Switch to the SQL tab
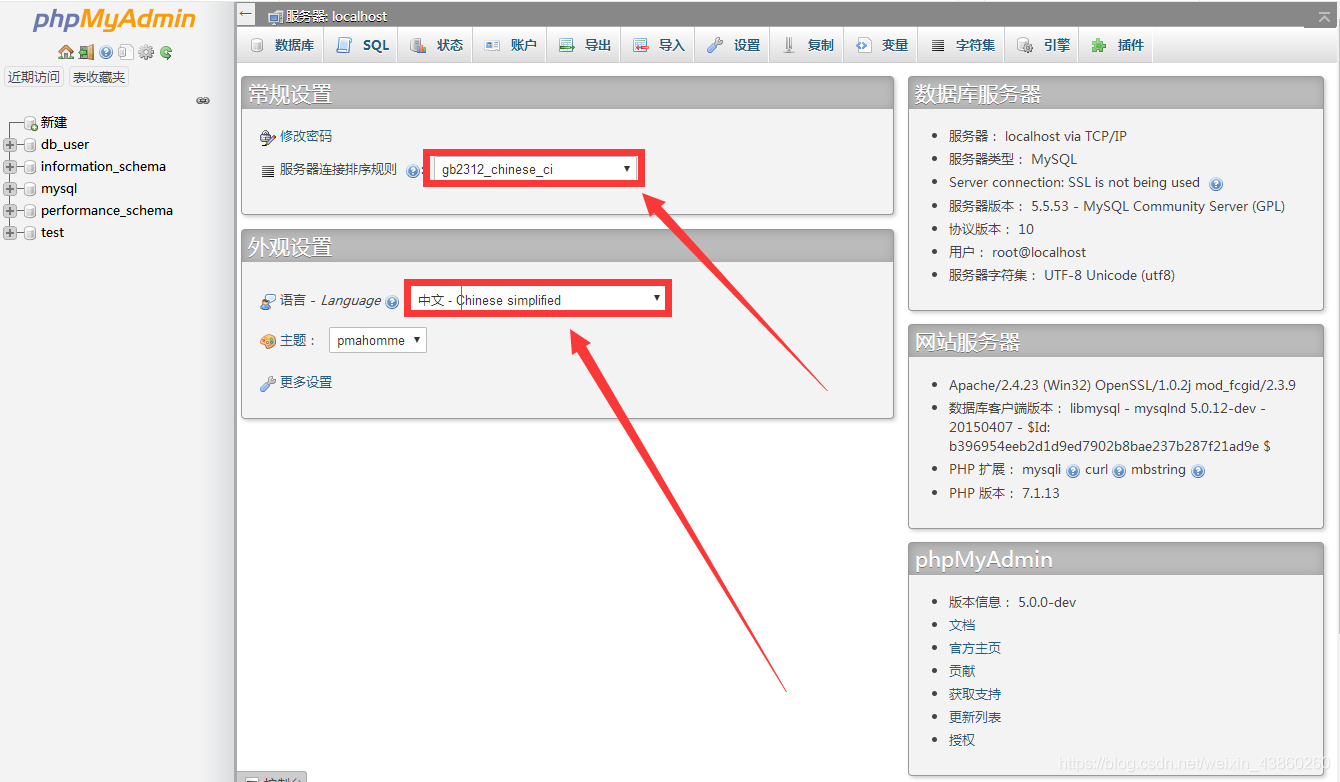Screen dimensions: 1340x782 [x=362, y=45]
